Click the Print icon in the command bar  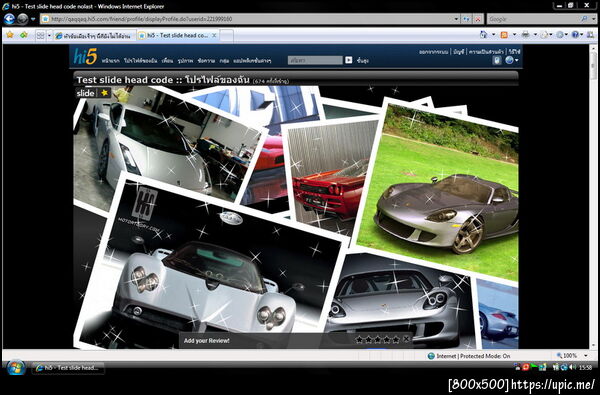click(x=526, y=34)
